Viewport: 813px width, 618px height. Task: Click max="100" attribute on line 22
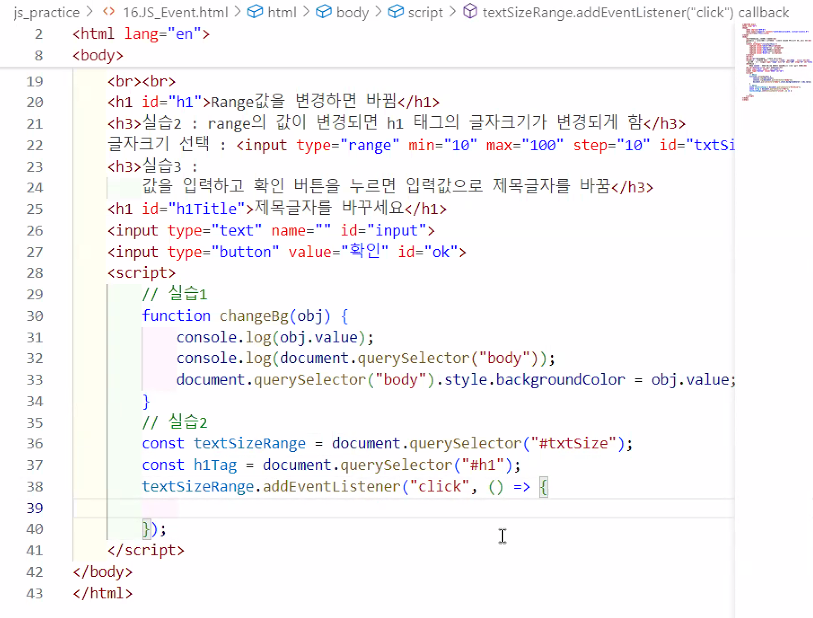(x=524, y=145)
